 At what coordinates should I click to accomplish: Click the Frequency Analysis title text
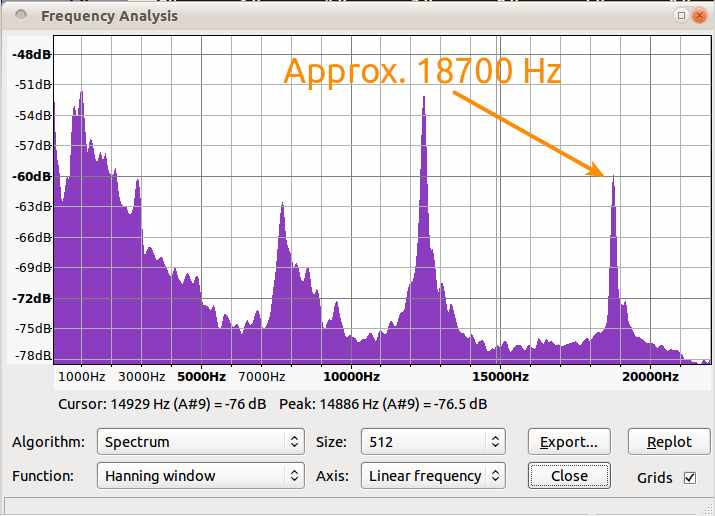[x=109, y=16]
